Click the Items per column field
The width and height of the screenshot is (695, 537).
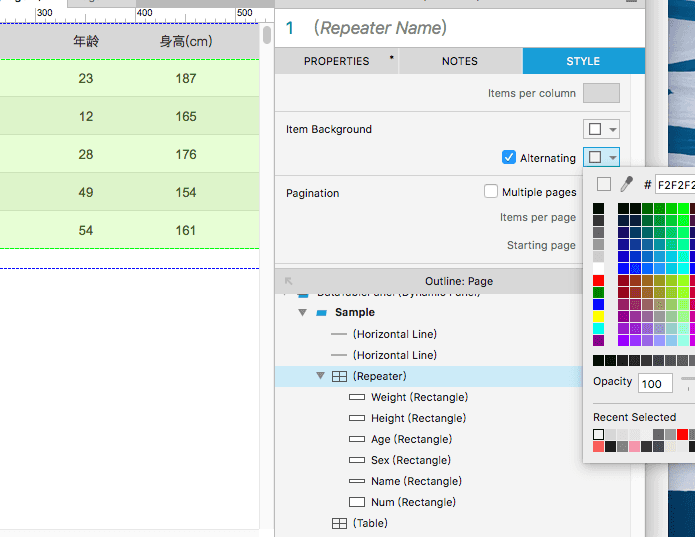point(601,93)
